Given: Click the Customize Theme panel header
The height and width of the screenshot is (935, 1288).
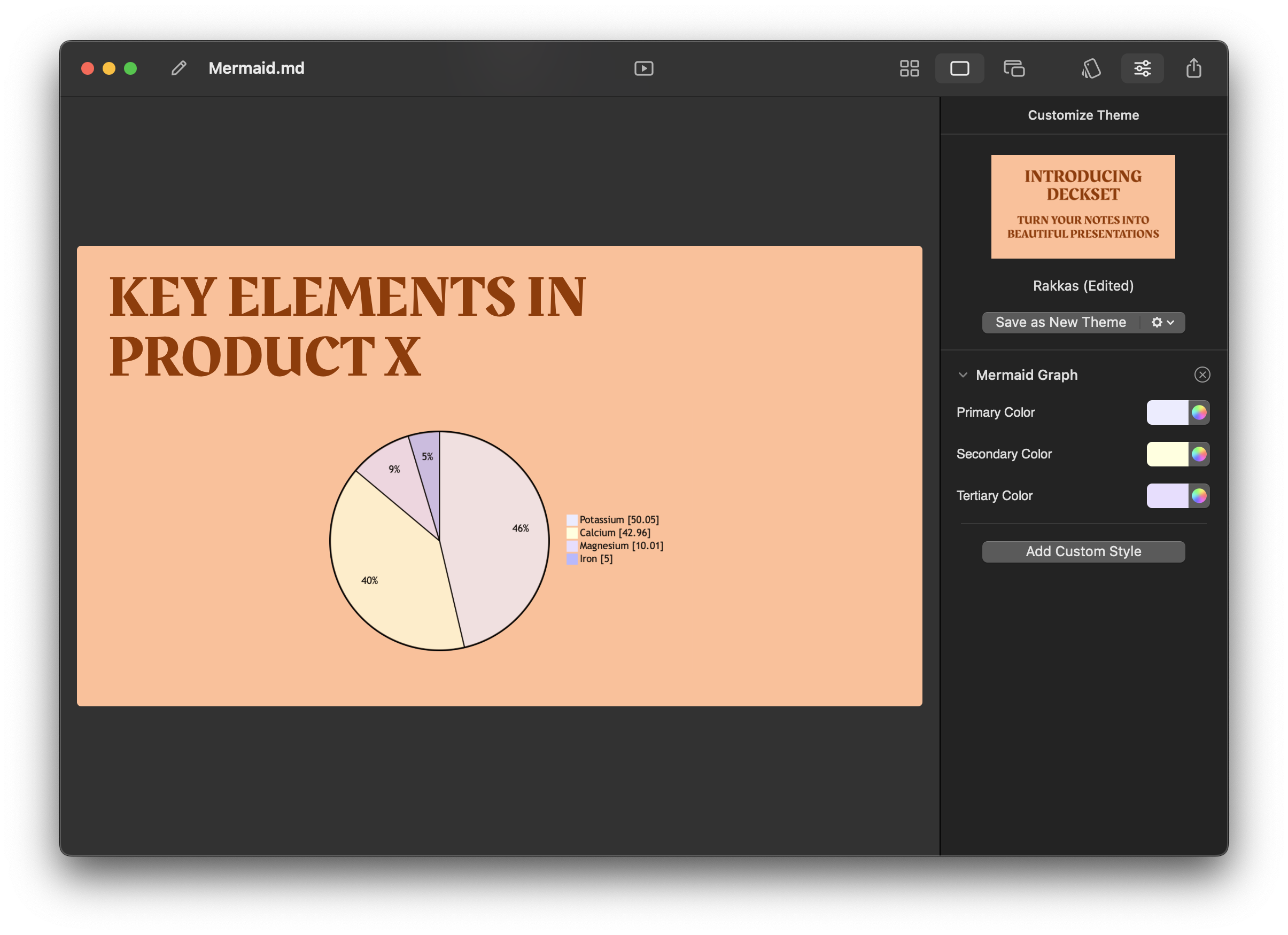Looking at the screenshot, I should [1083, 115].
